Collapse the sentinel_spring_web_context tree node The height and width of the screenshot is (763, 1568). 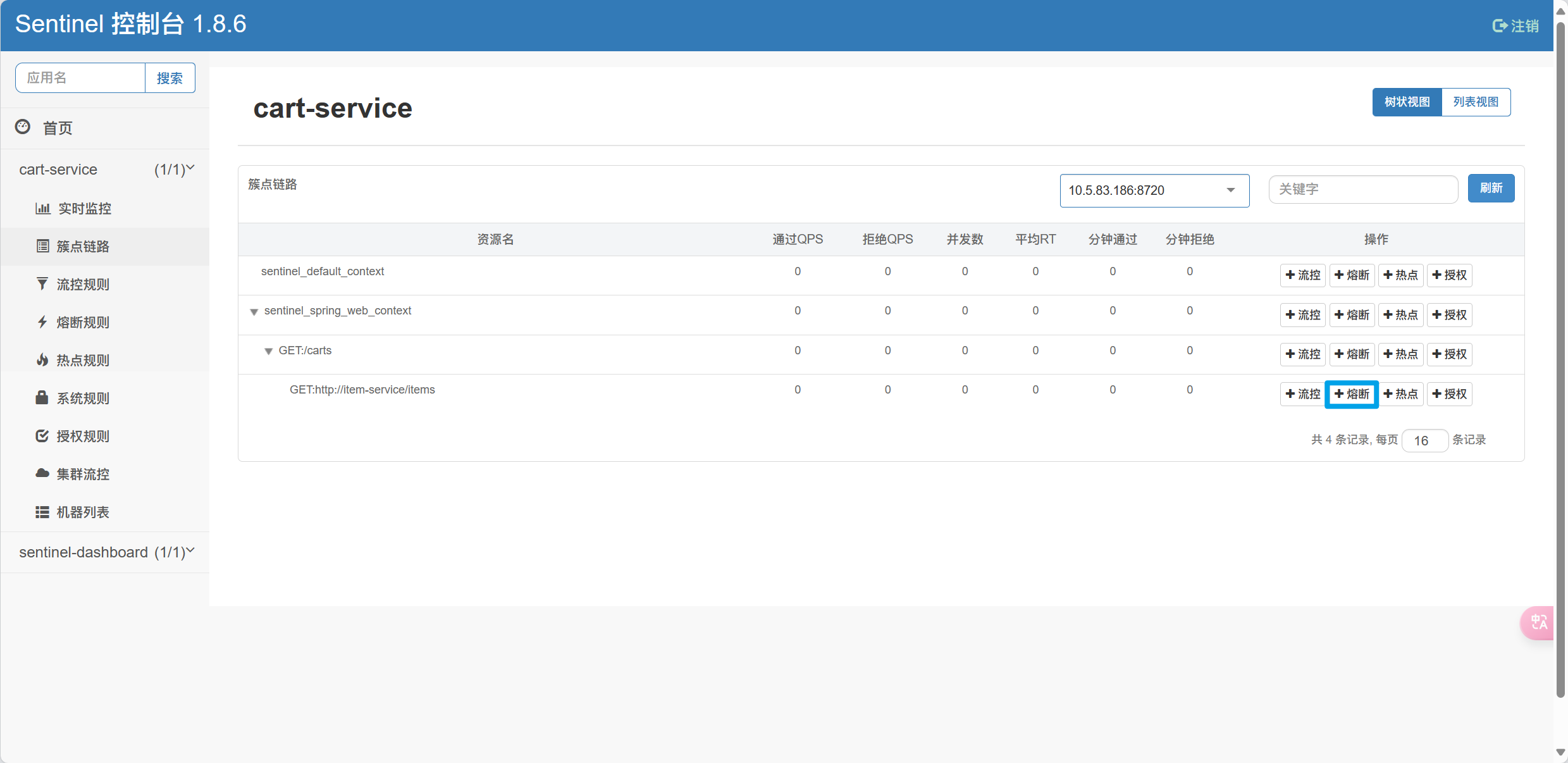tap(254, 312)
